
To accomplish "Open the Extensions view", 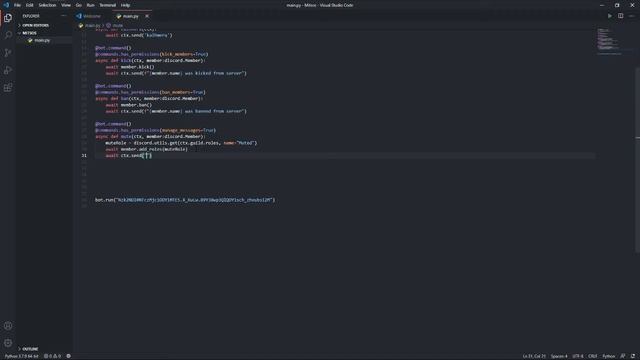I will coord(8,88).
